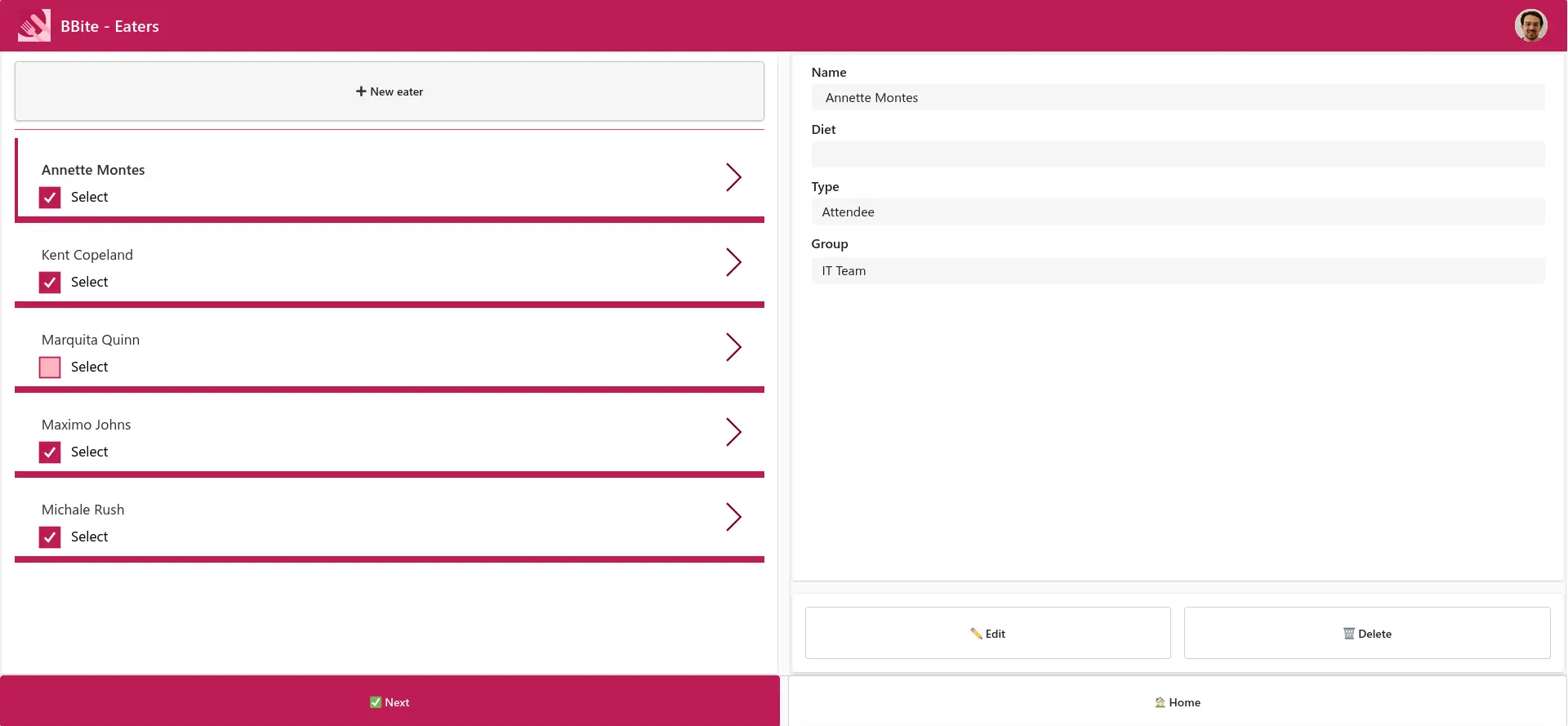Click the empty Diet field
The height and width of the screenshot is (726, 1568).
pyautogui.click(x=1177, y=154)
